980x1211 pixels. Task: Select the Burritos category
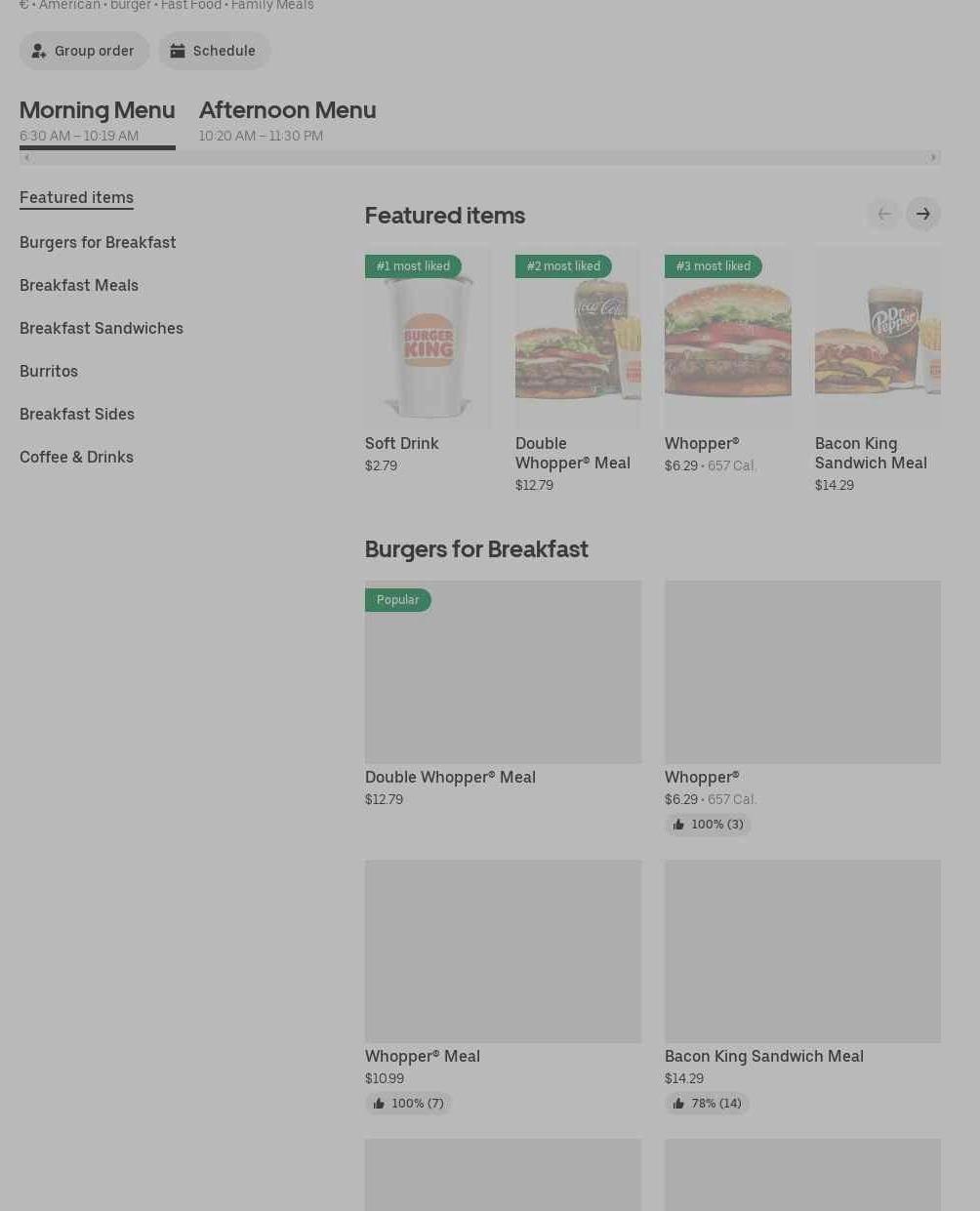pos(49,371)
